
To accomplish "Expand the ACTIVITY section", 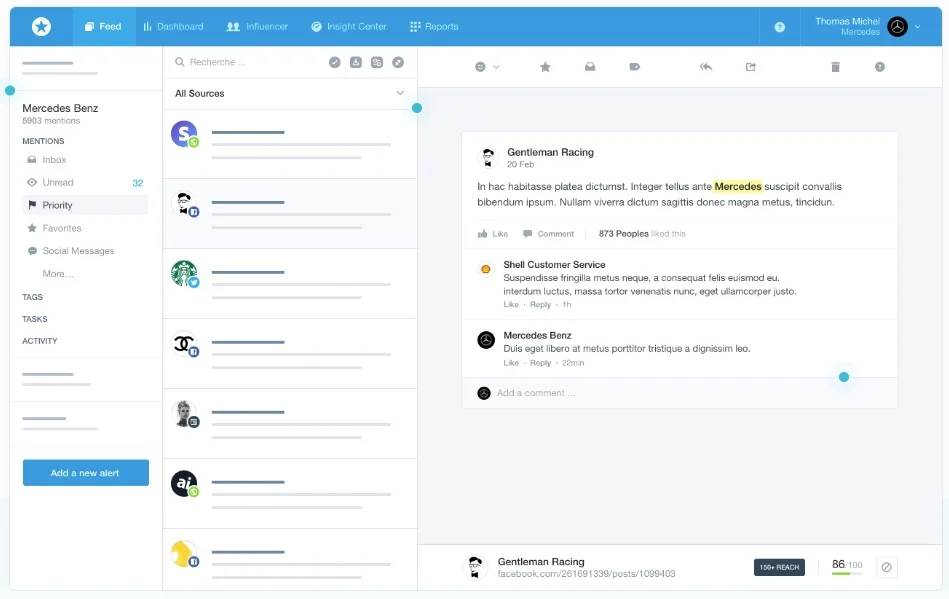I will coord(40,341).
